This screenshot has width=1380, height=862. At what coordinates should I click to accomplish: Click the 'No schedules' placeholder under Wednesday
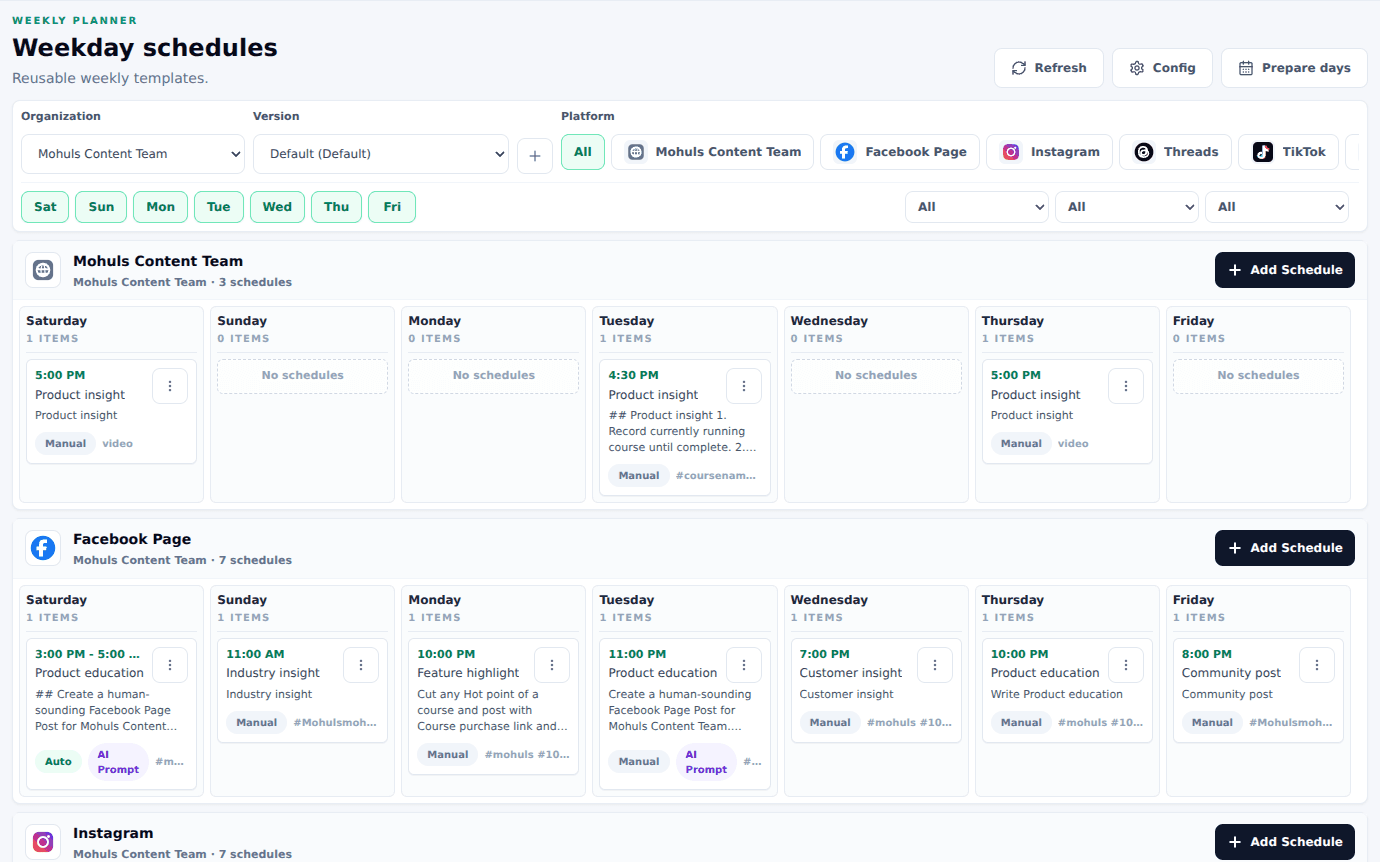[x=876, y=376]
